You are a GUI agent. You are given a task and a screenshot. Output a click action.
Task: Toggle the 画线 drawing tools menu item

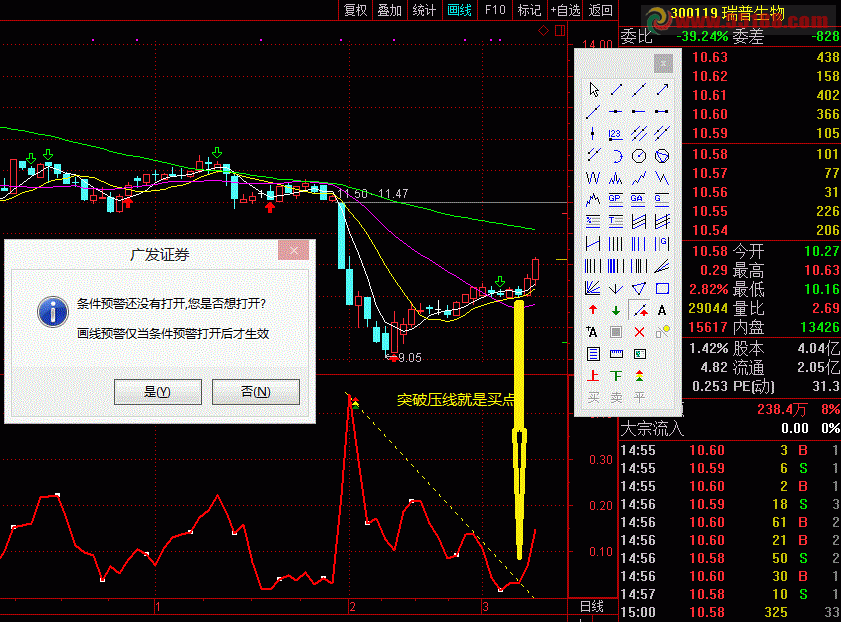459,10
